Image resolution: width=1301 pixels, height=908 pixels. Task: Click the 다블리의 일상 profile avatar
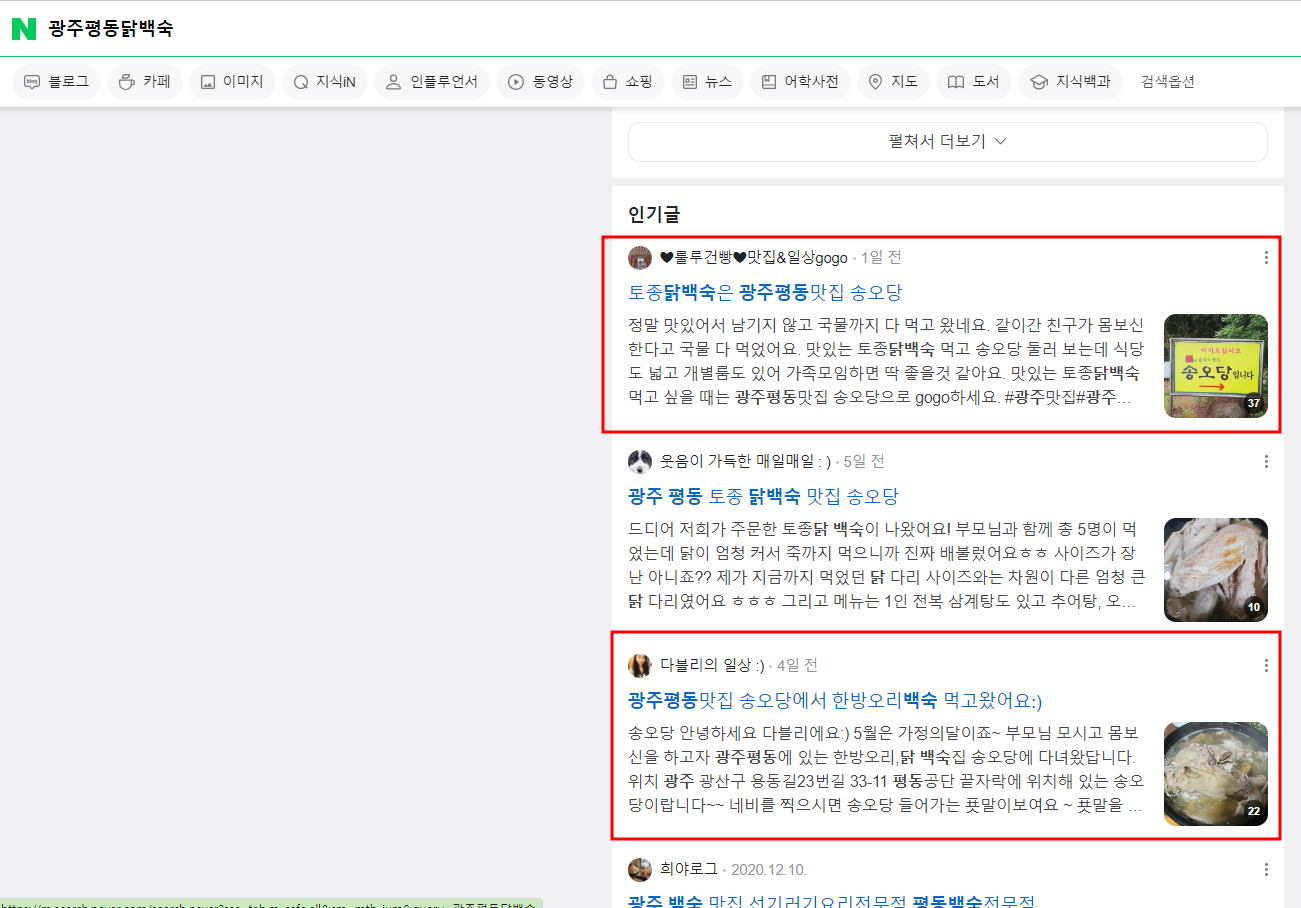(640, 666)
